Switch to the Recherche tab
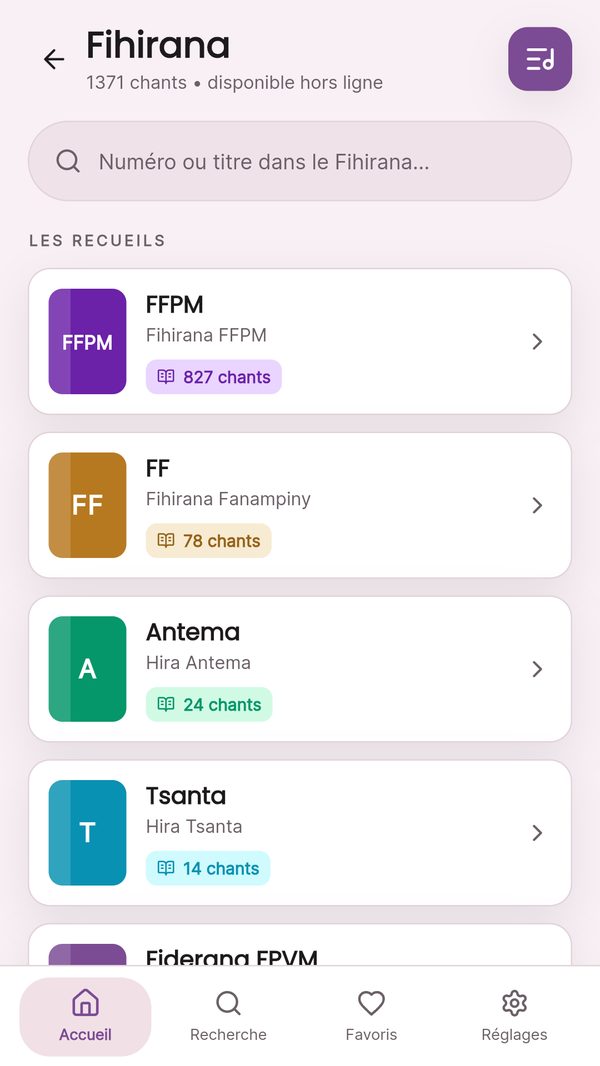Image resolution: width=600 pixels, height=1066 pixels. click(228, 1016)
